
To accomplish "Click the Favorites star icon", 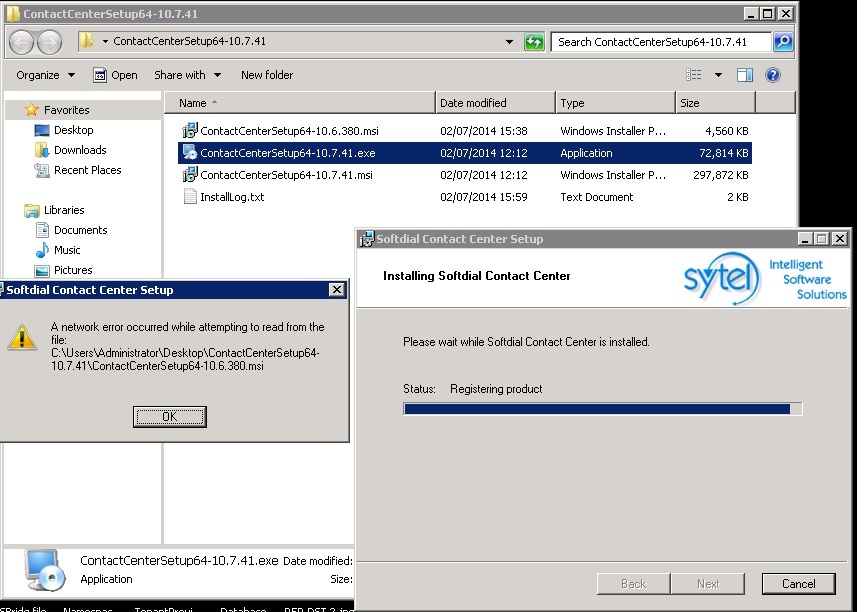I will (x=31, y=110).
